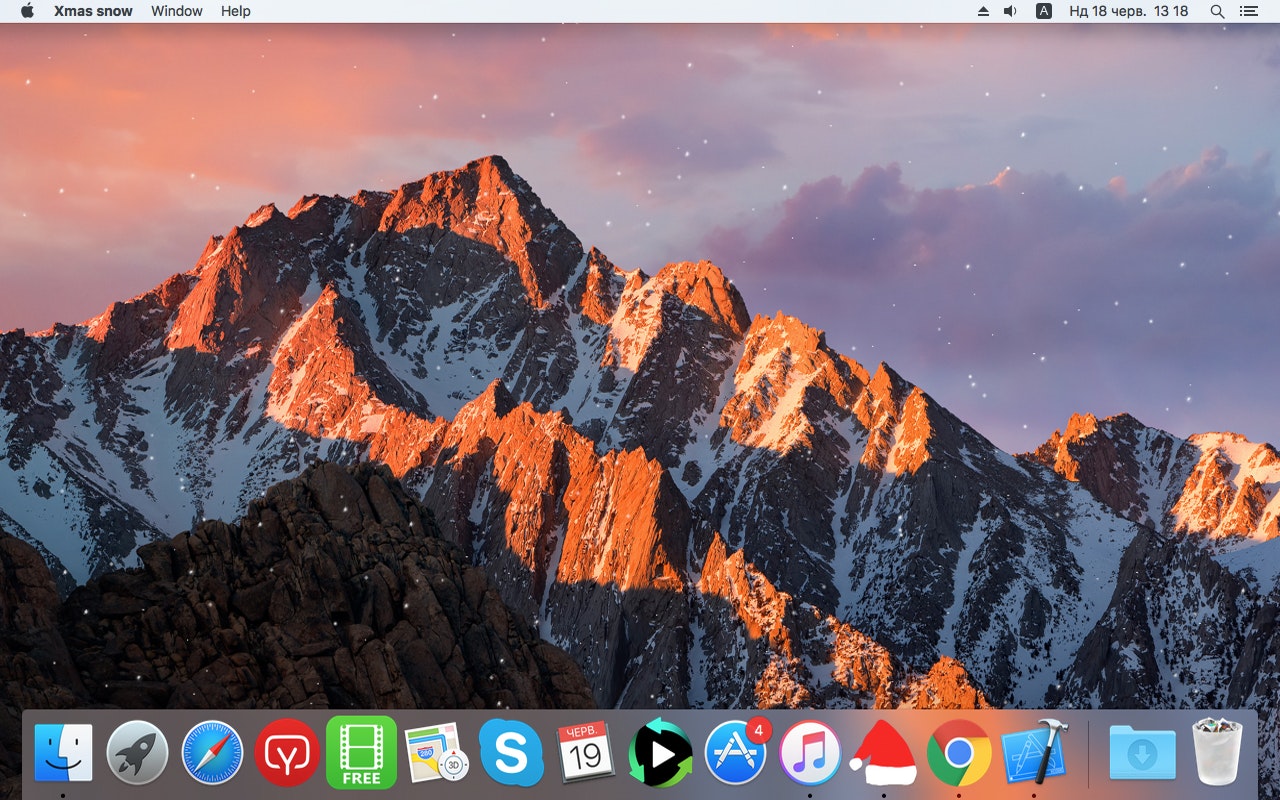The width and height of the screenshot is (1280, 800).
Task: Open the Help menu
Action: pos(236,11)
